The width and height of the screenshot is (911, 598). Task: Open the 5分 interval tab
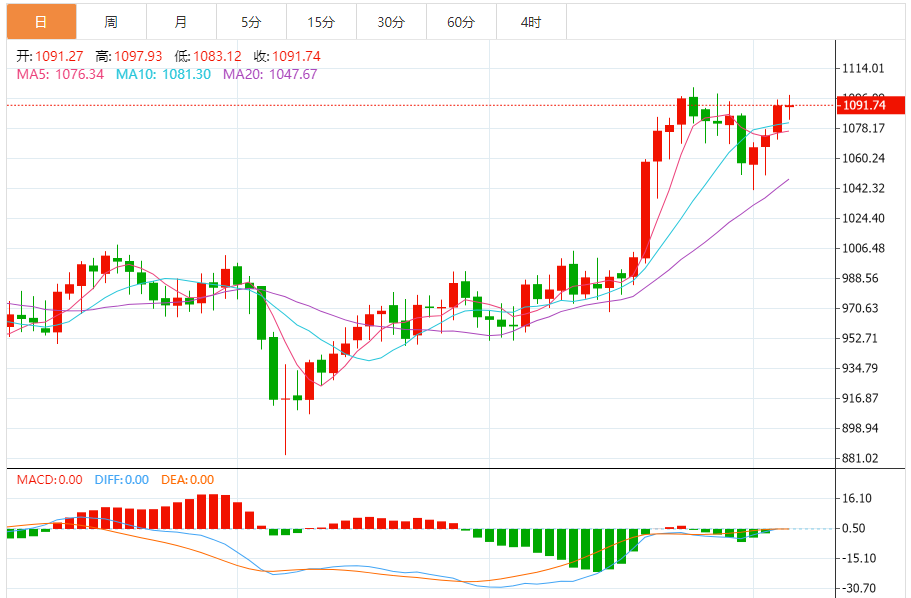click(251, 22)
